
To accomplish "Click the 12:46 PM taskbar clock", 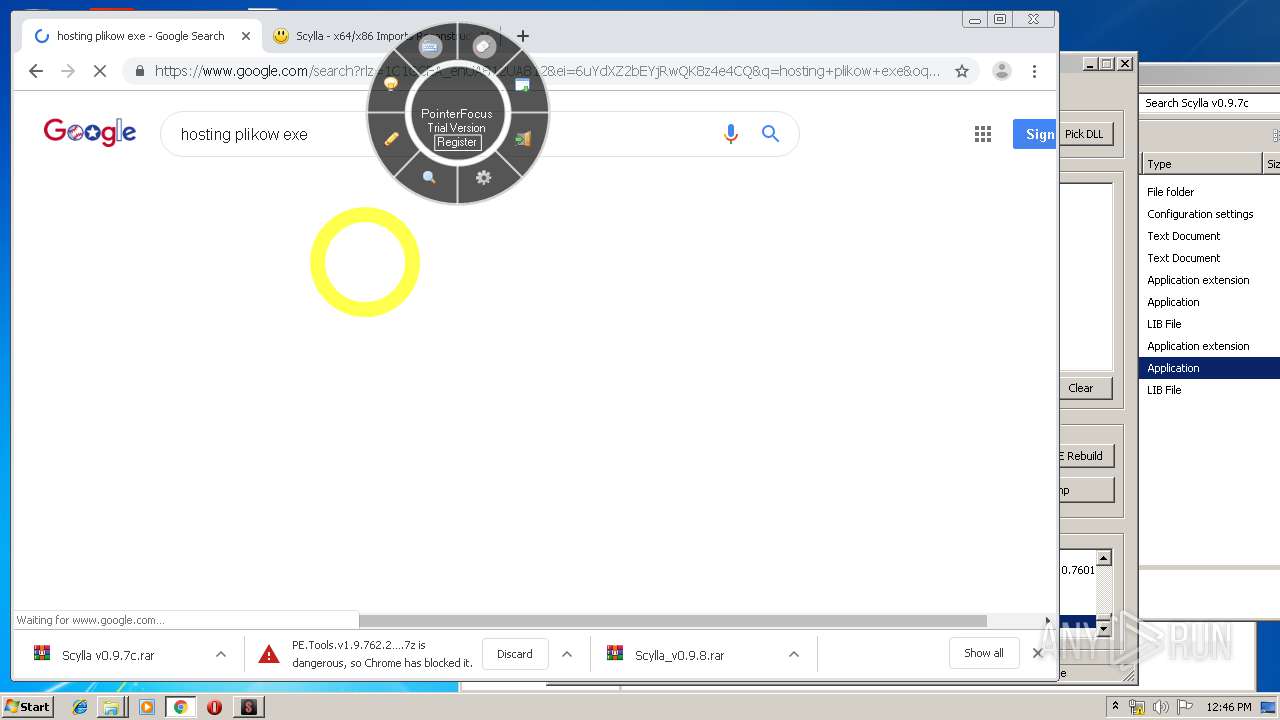I will 1229,707.
